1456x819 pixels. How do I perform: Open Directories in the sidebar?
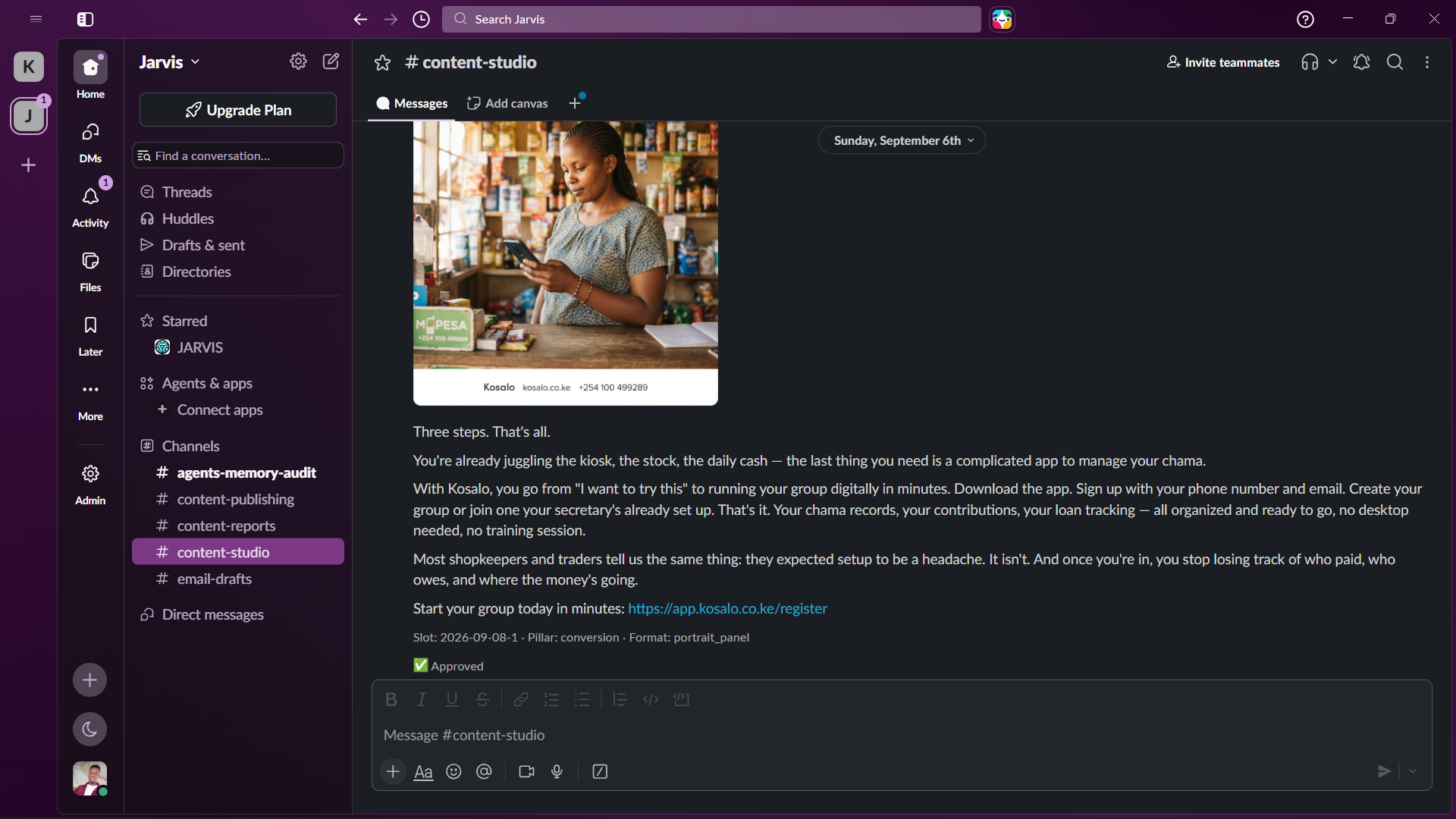click(x=238, y=271)
